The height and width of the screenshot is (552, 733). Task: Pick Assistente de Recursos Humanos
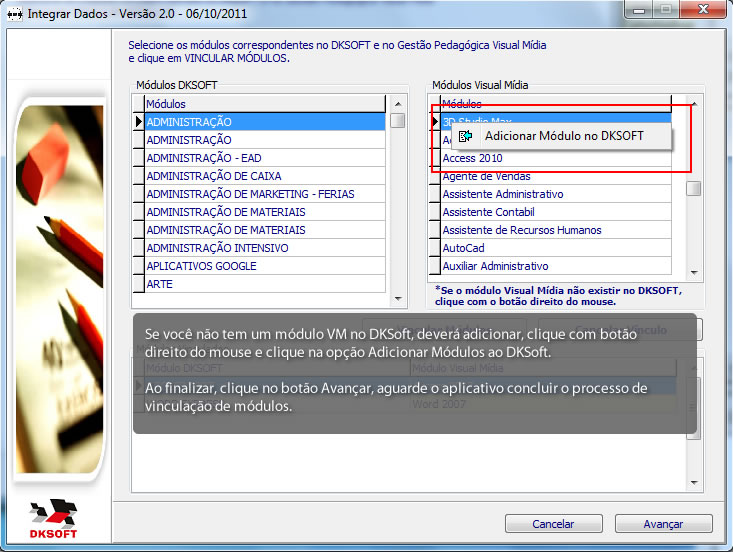coord(556,230)
